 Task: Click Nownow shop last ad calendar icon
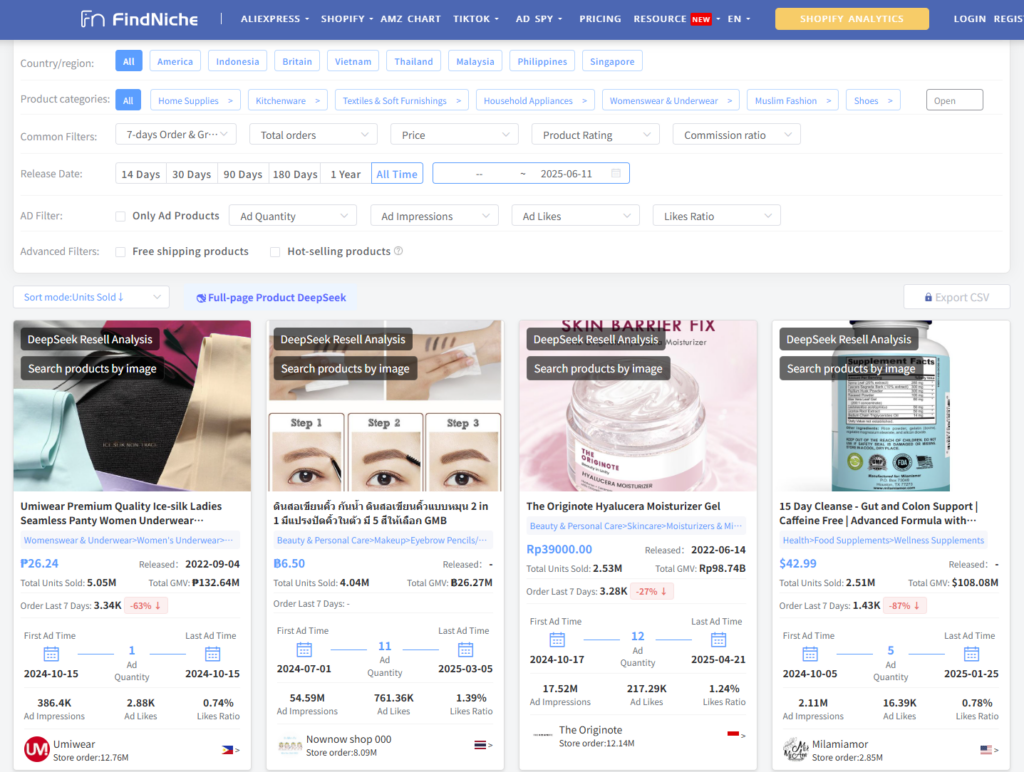[465, 649]
